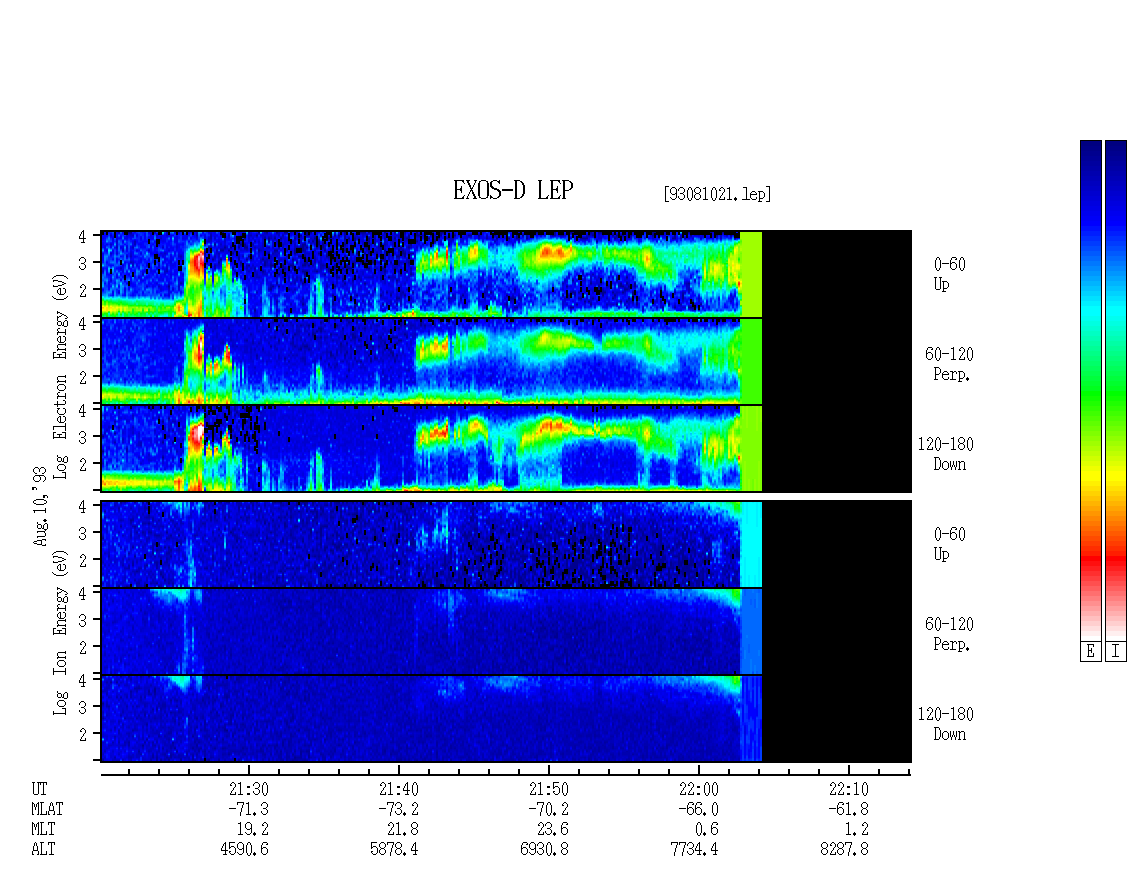Click the electron 120-180 Down pitch-angle label
This screenshot has height=875, width=1130.
[x=946, y=454]
